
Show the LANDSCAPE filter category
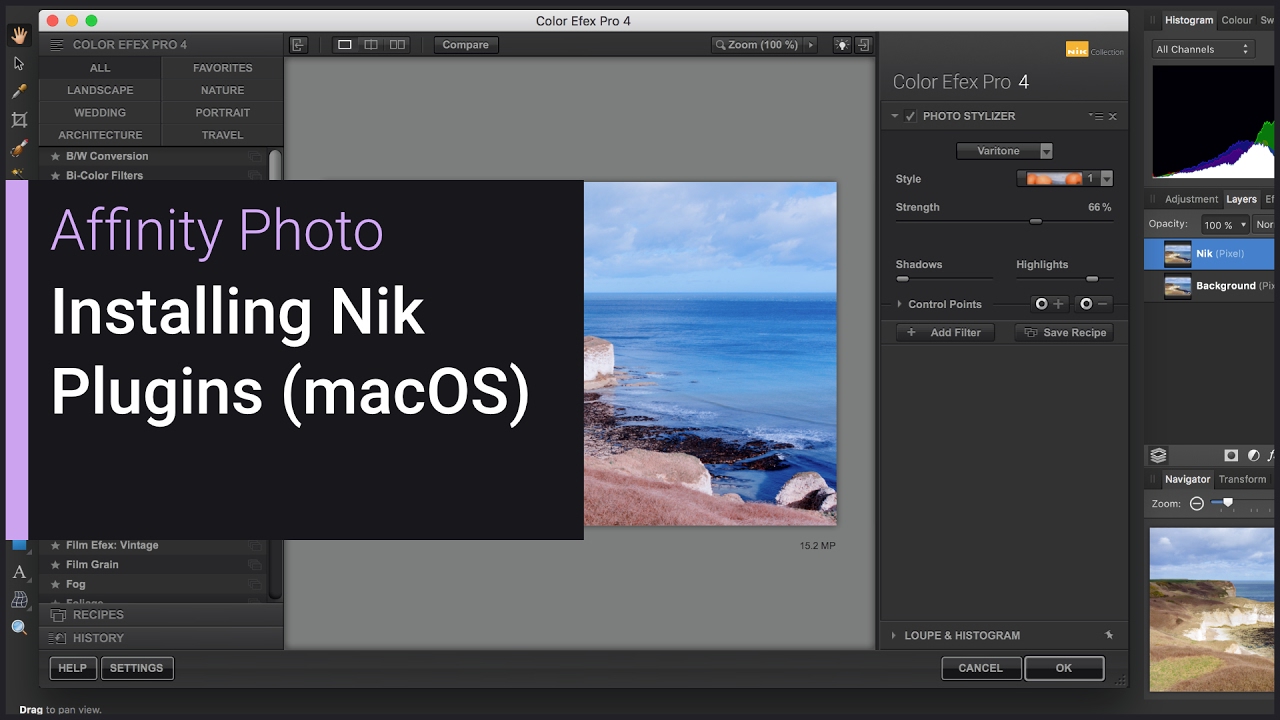pyautogui.click(x=100, y=90)
